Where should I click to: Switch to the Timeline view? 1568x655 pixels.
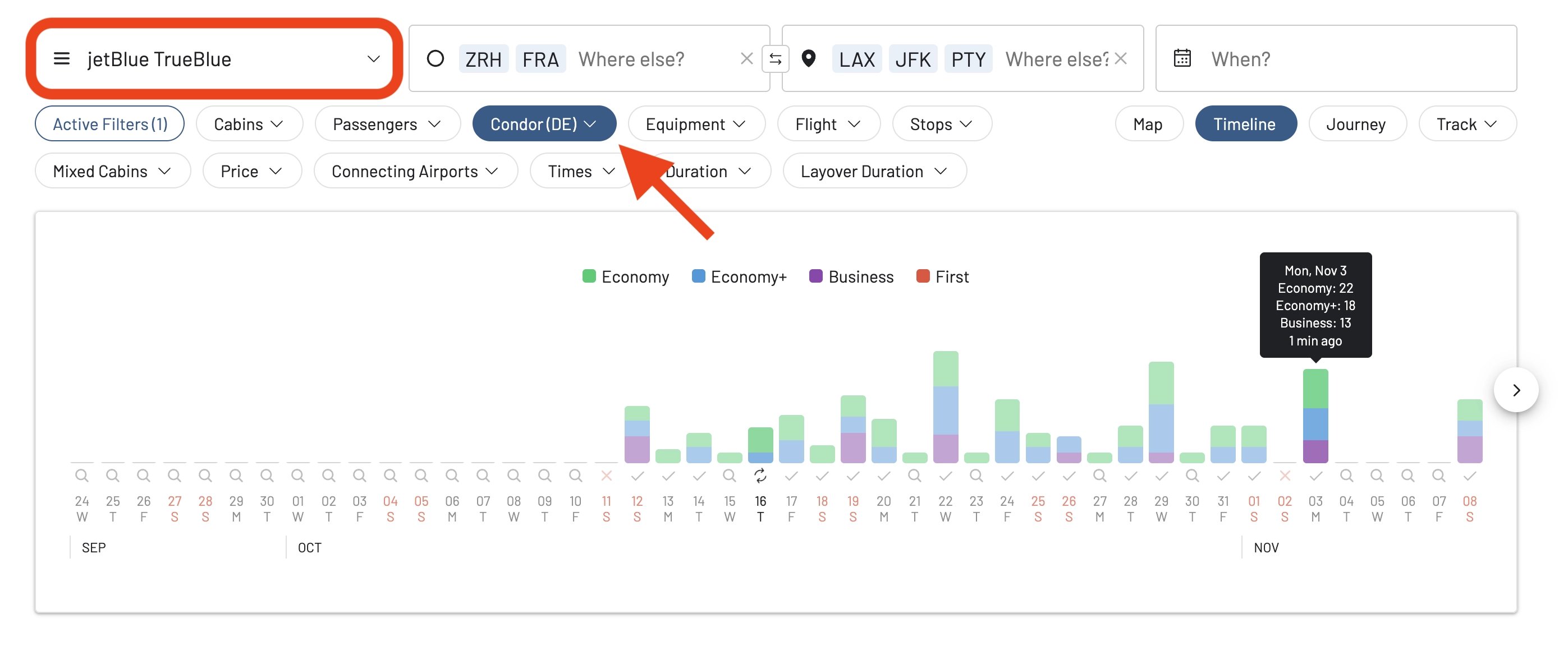coord(1245,124)
